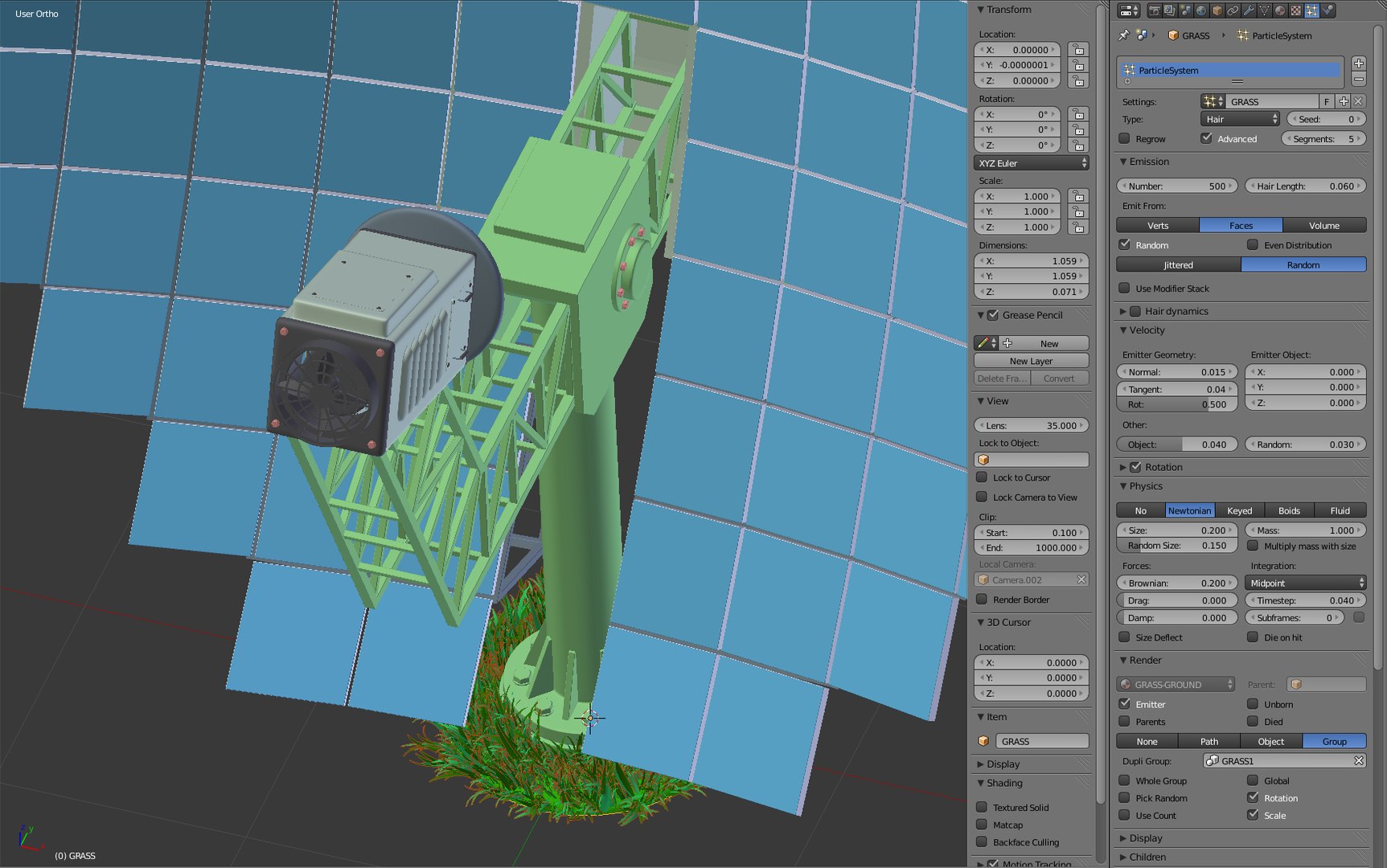Enable Pick Random checkbox
This screenshot has height=868, width=1387.
click(x=1124, y=798)
